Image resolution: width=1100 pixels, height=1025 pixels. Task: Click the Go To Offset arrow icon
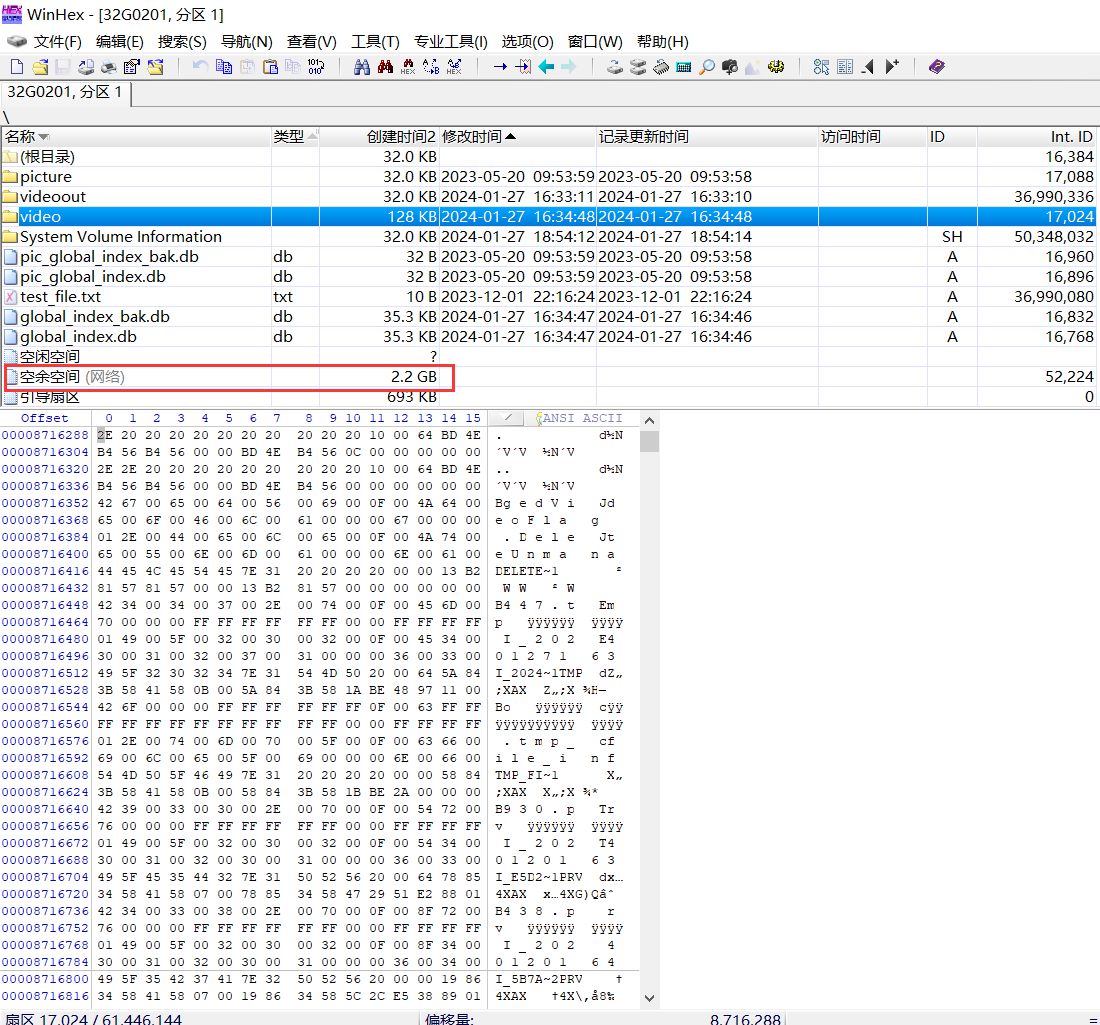coord(500,67)
